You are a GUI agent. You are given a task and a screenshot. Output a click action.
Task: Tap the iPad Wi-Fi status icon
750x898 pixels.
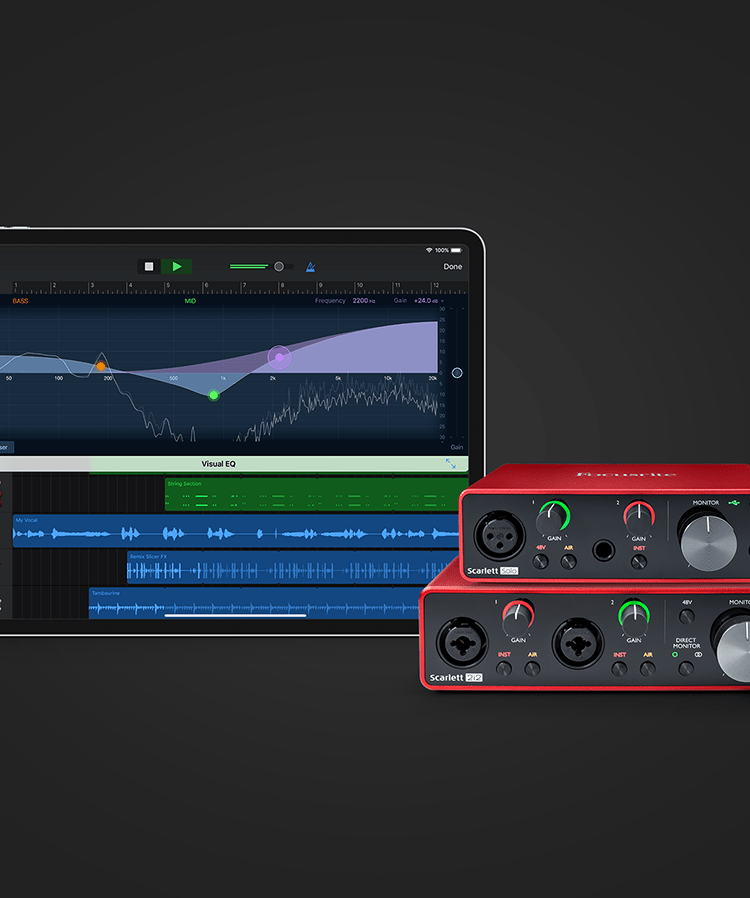429,250
